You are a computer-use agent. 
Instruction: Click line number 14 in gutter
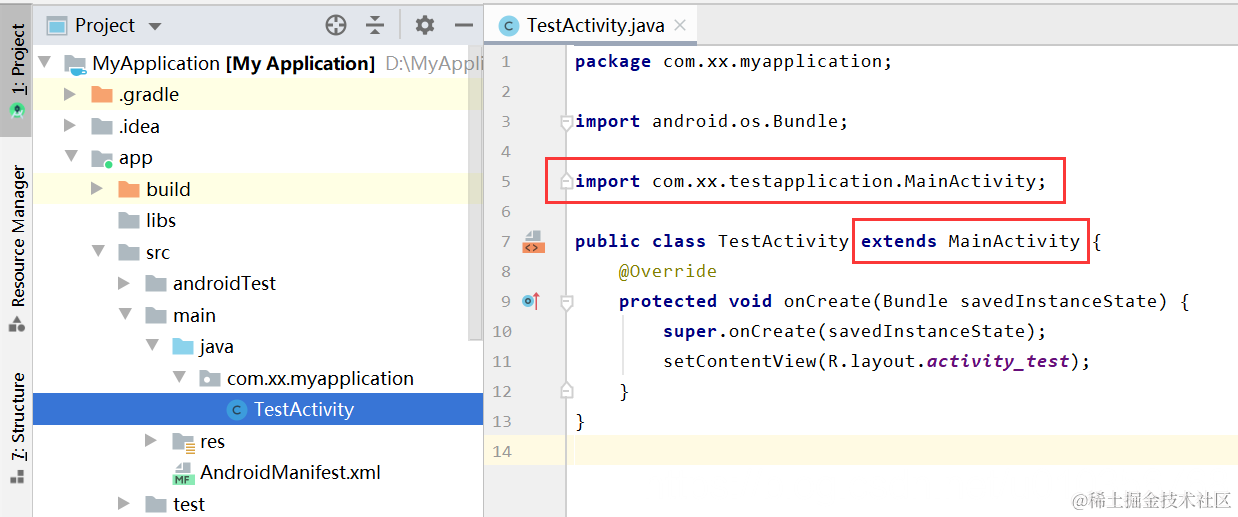coord(502,451)
